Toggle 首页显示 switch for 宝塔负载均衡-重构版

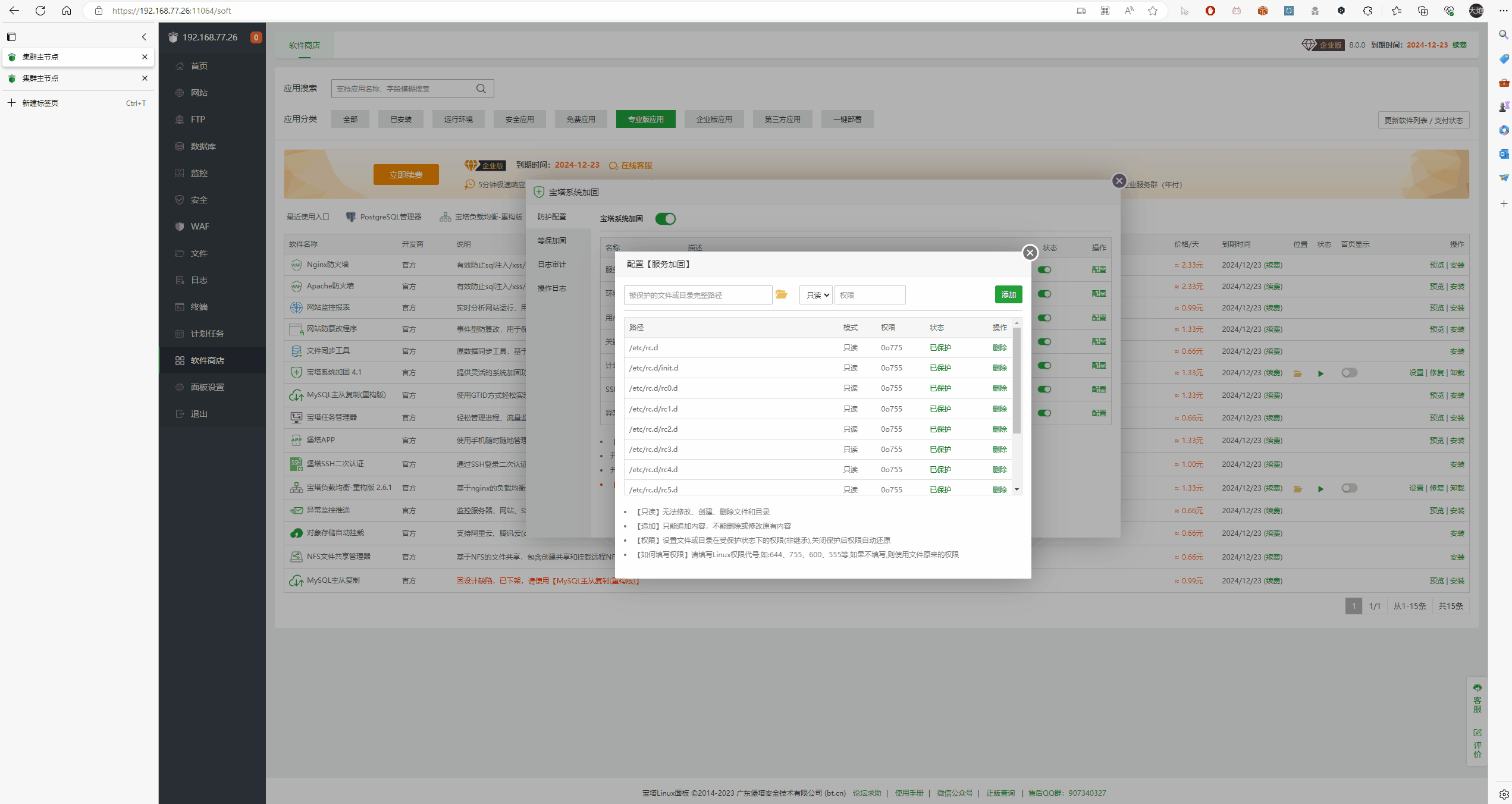(1349, 488)
